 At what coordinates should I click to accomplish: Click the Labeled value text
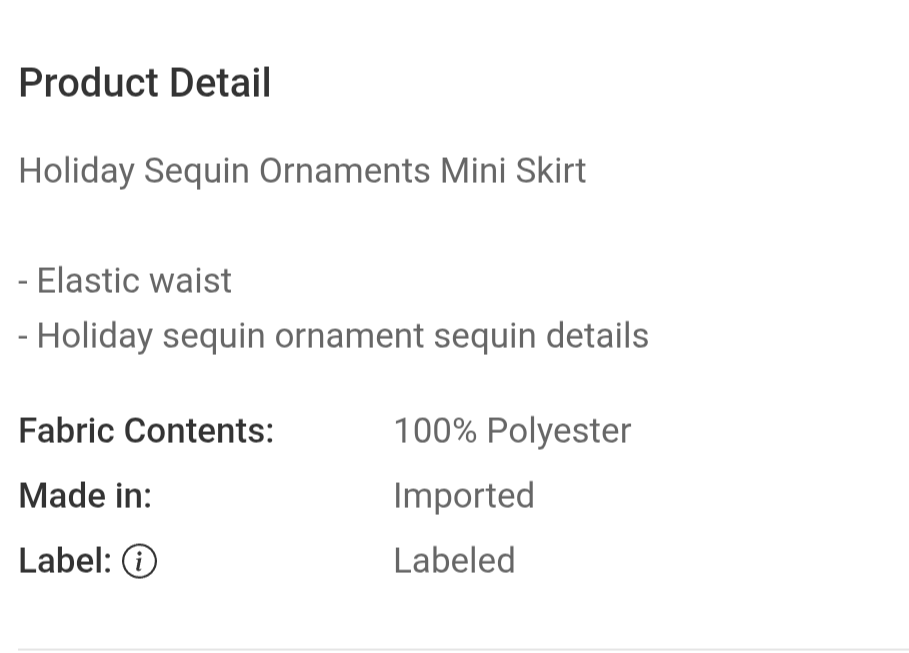[454, 561]
